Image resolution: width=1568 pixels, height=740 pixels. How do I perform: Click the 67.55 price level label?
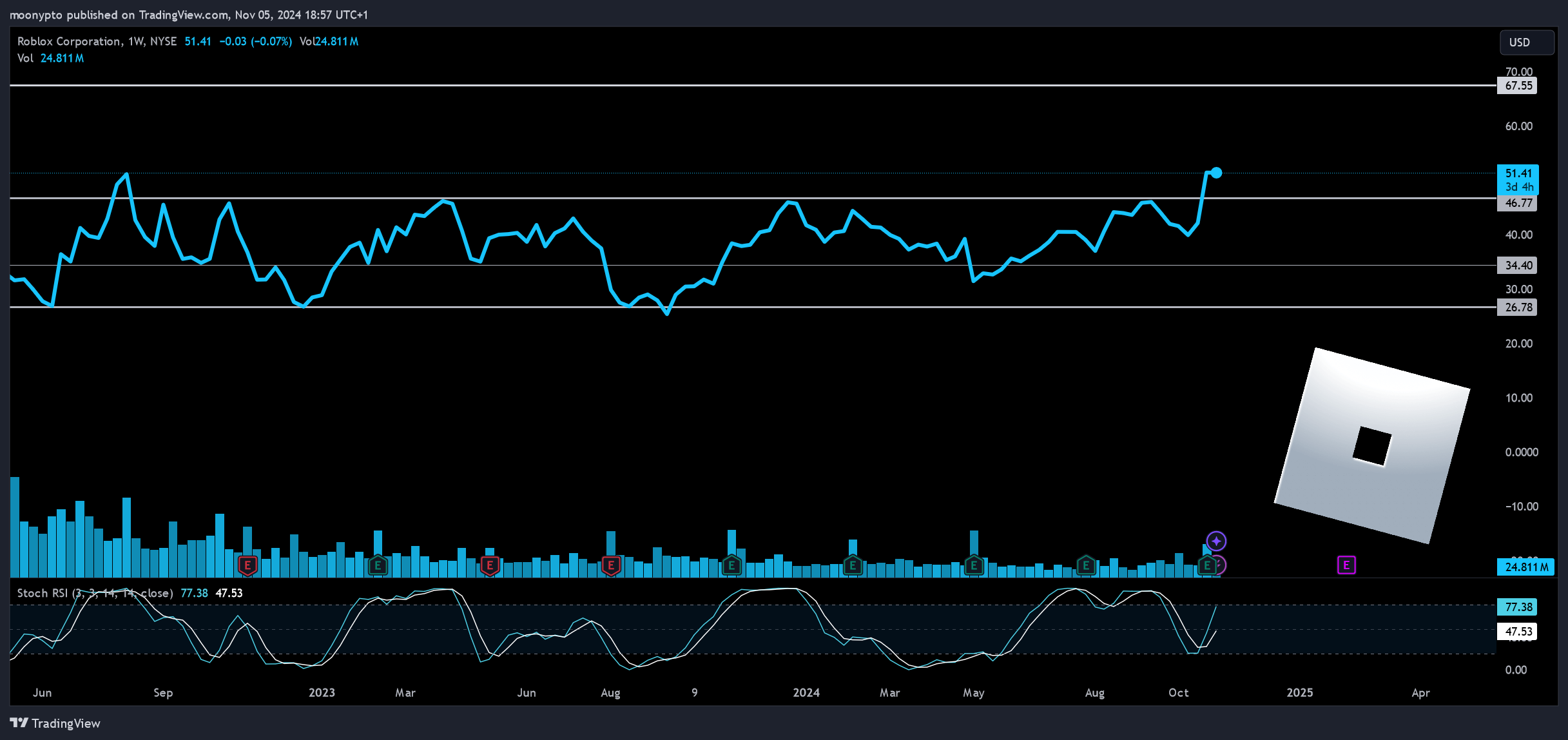coord(1517,86)
